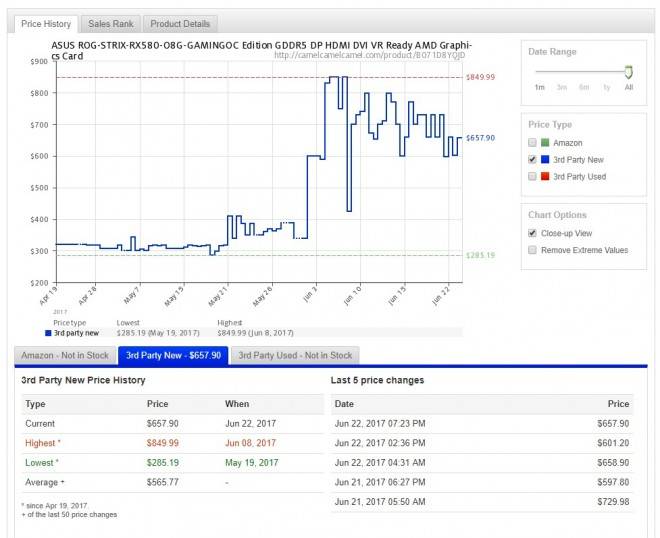Click the Date Range slider handle
660x538 pixels.
coord(628,72)
